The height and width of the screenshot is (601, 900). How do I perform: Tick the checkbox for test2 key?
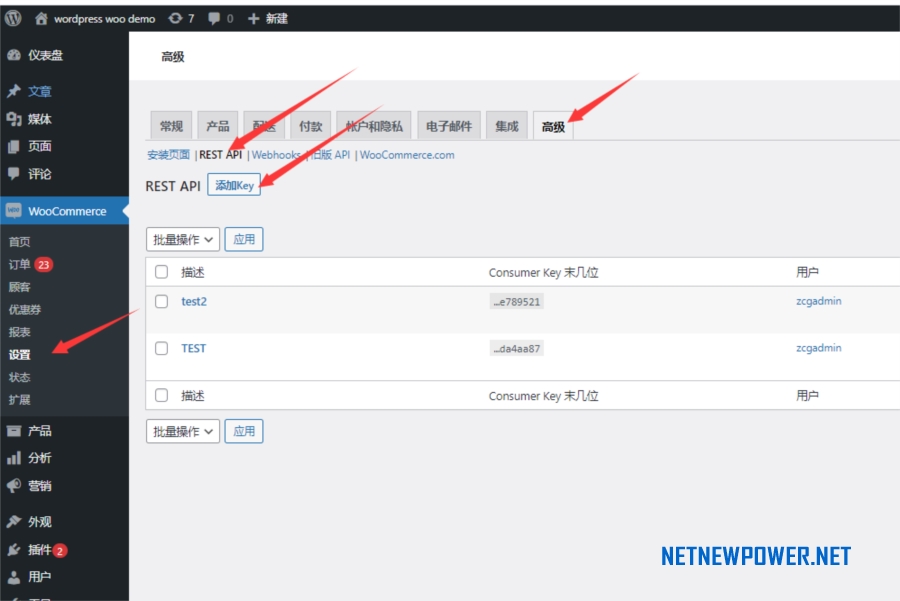pos(161,301)
